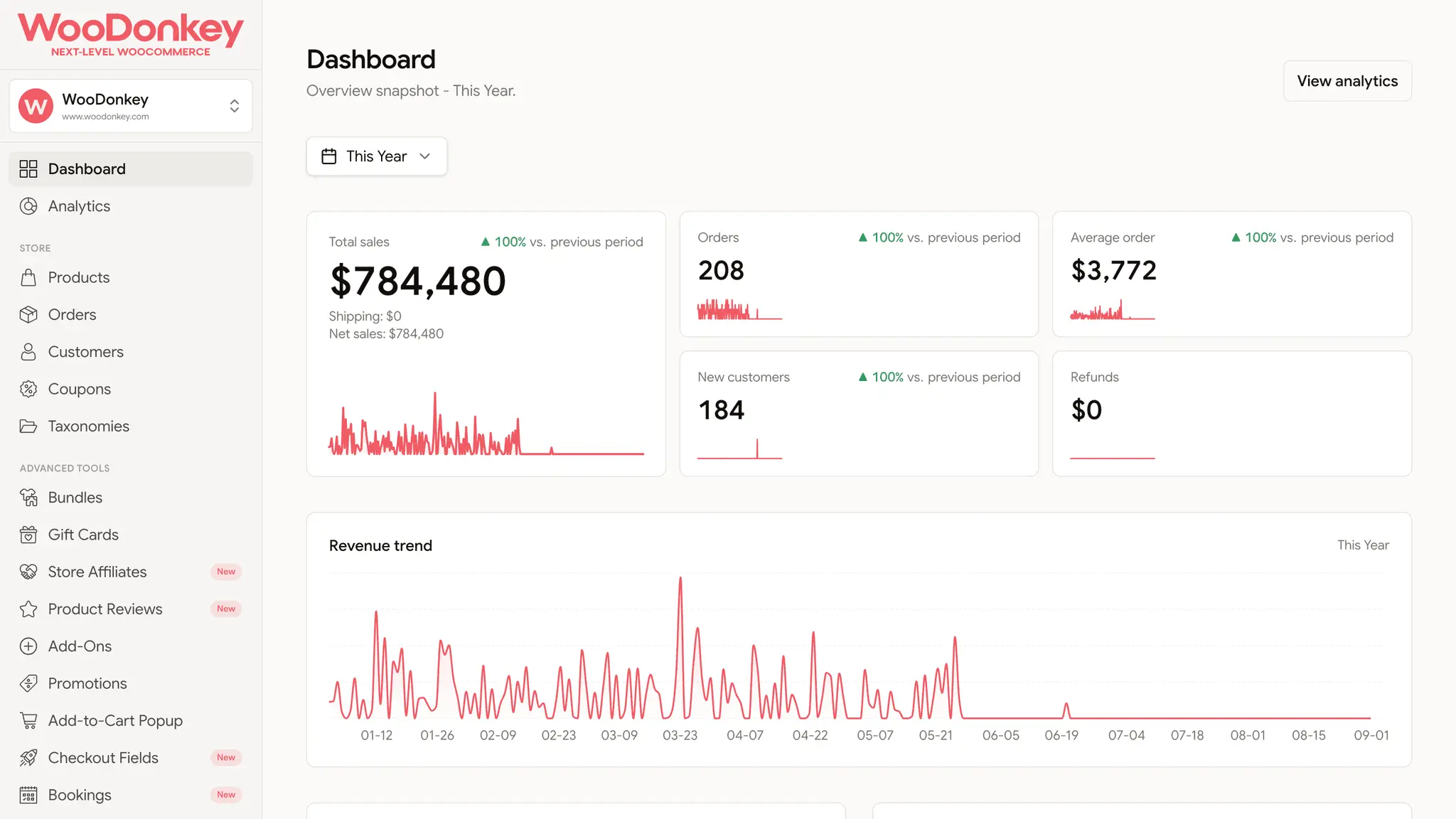Click the New badge beside Store Affiliates
Image resolution: width=1456 pixels, height=819 pixels.
[226, 572]
